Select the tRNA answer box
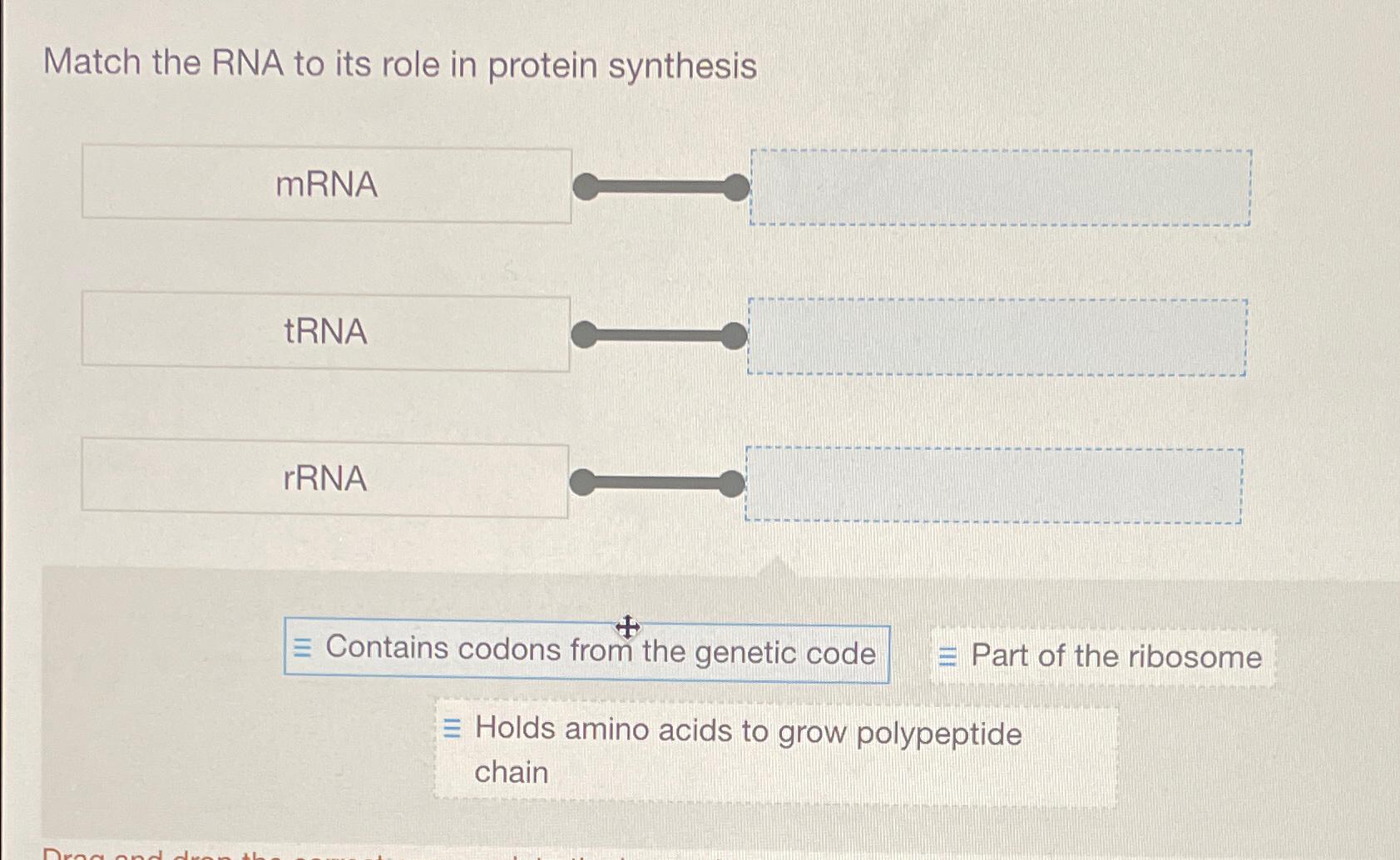The height and width of the screenshot is (860, 1400). point(327,332)
